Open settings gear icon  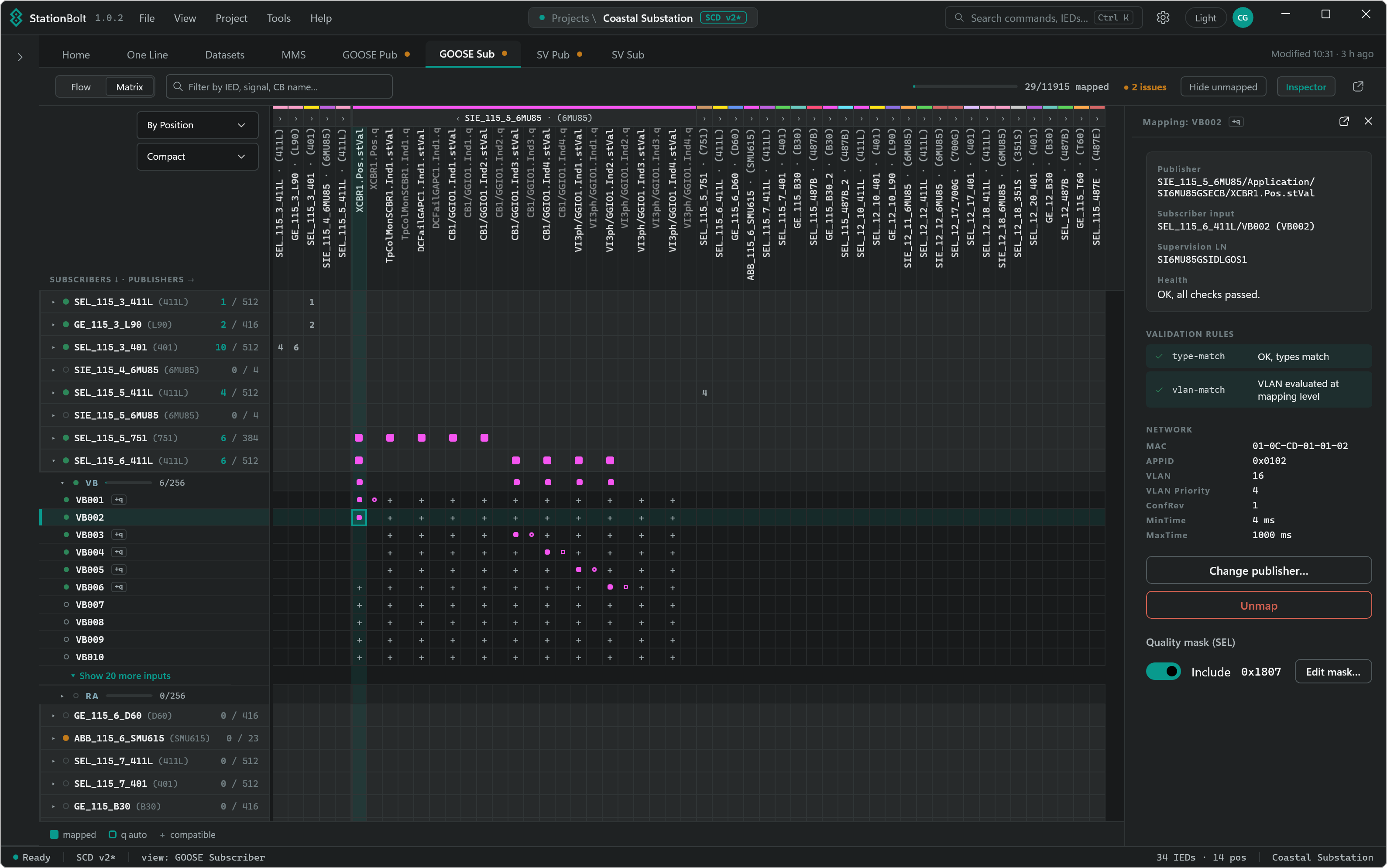click(x=1163, y=18)
